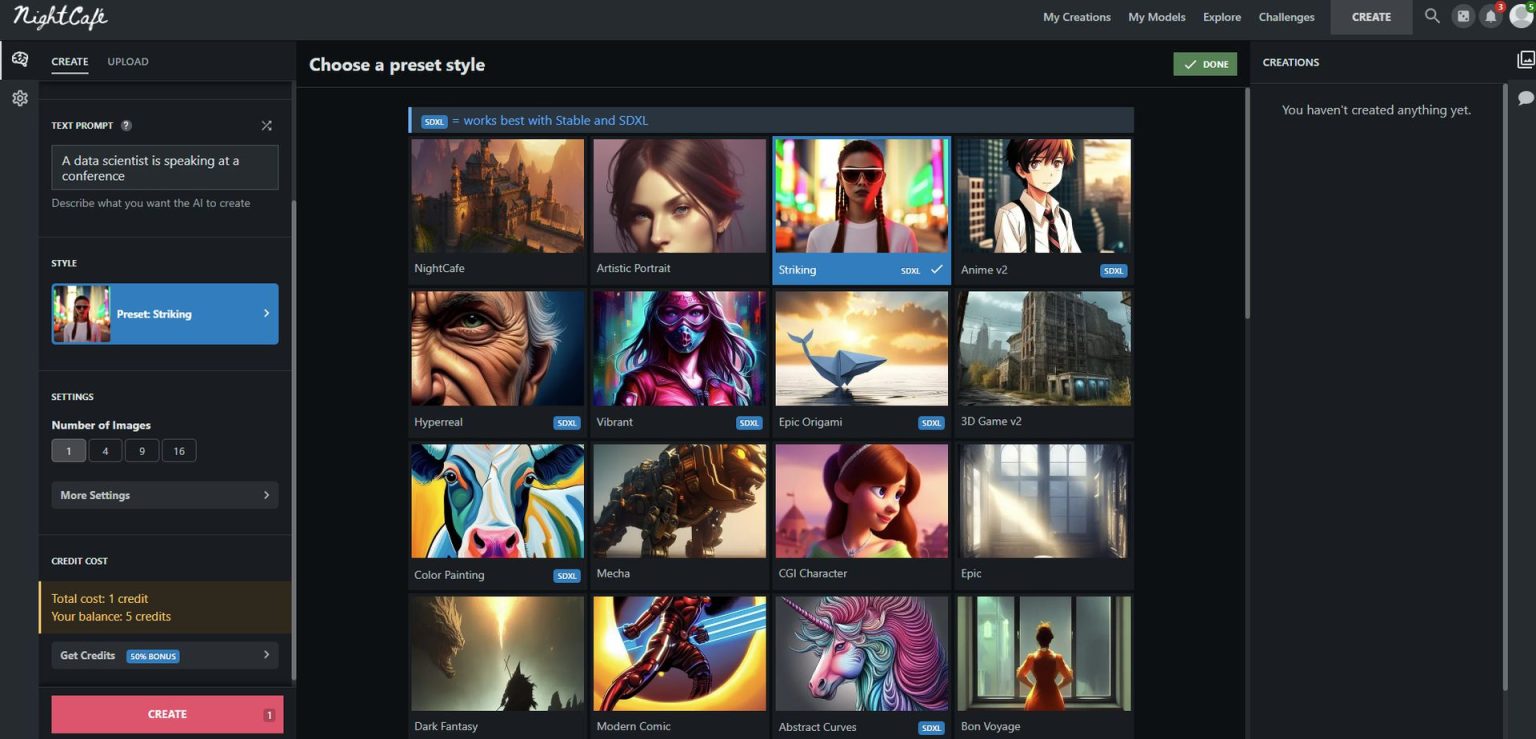Open the Challenges menu item
This screenshot has height=739, width=1536.
coord(1286,17)
